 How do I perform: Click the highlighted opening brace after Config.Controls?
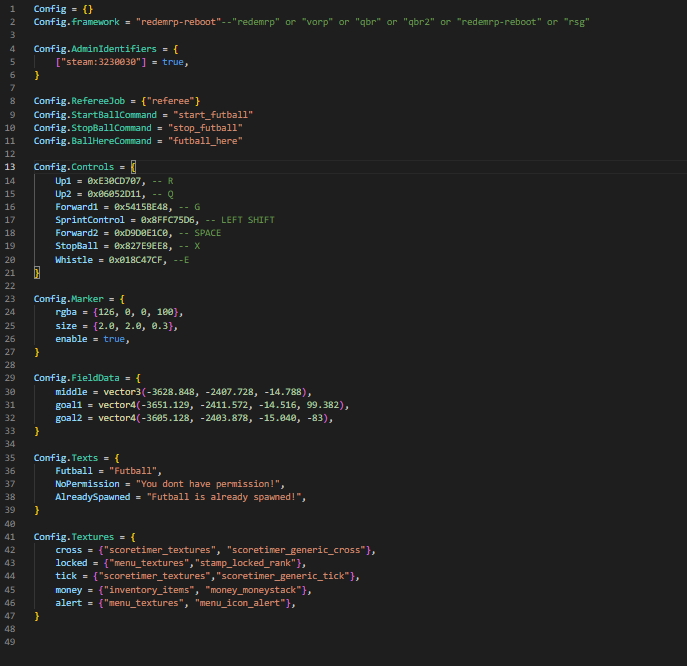(x=132, y=166)
